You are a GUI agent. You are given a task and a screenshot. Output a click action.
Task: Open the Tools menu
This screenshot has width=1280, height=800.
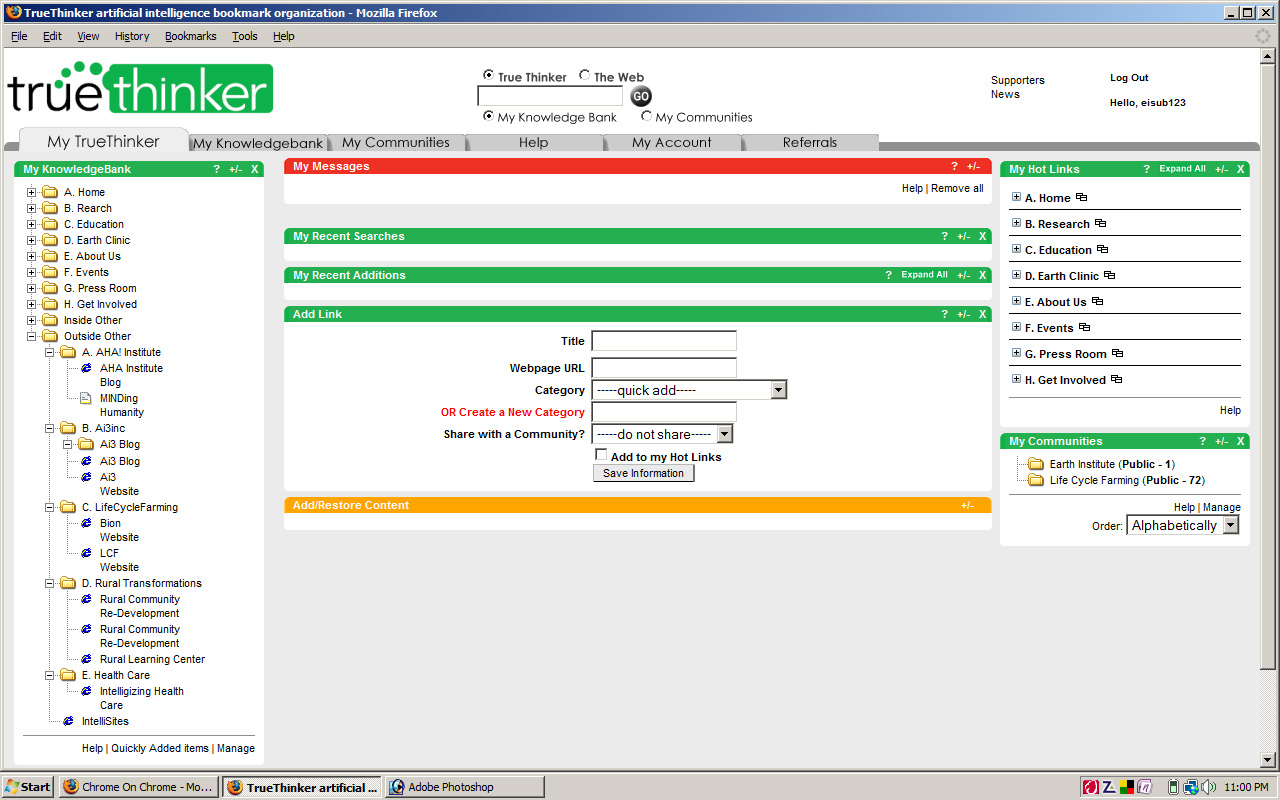(x=245, y=36)
